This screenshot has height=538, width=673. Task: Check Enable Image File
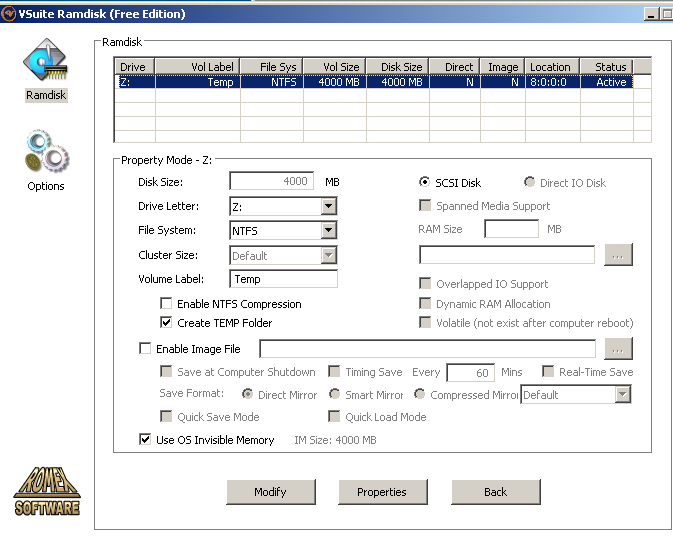click(145, 348)
